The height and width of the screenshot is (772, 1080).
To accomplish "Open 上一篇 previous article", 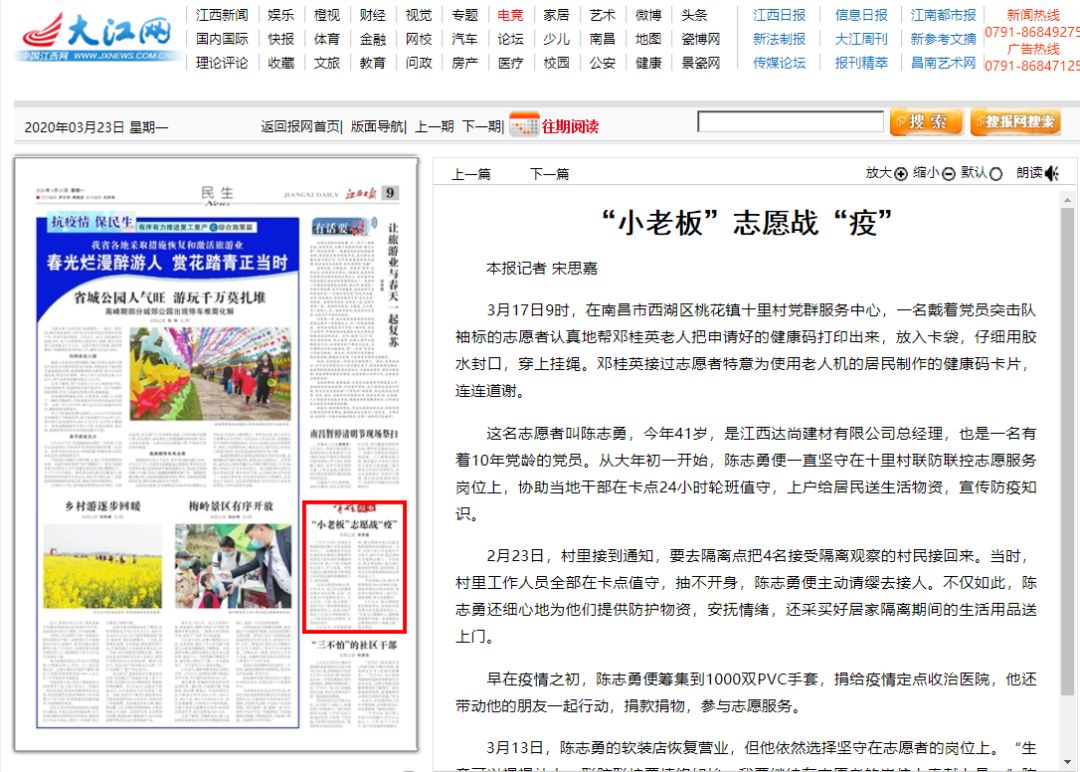I will (471, 174).
